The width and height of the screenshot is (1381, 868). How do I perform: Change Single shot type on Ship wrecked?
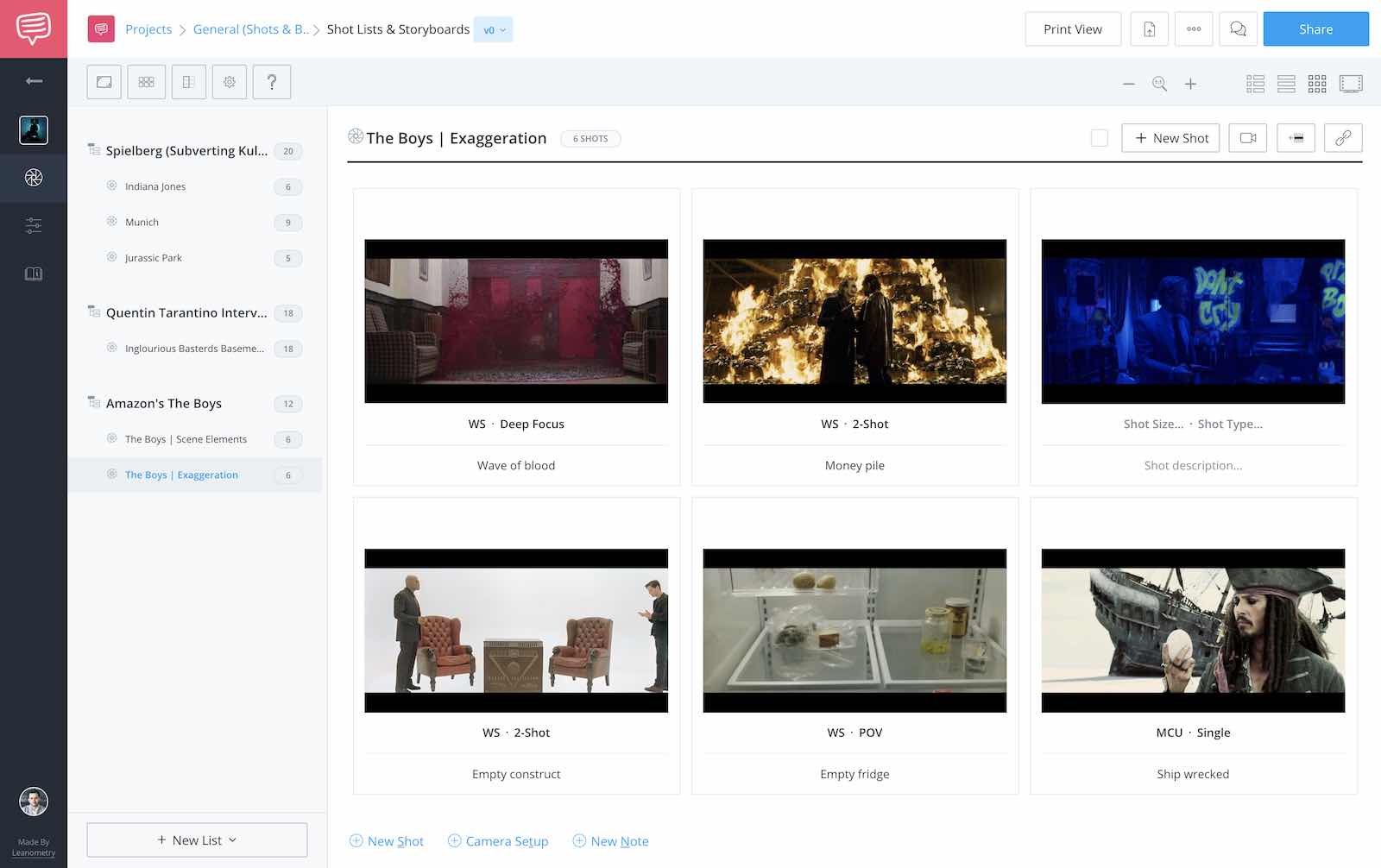1214,733
